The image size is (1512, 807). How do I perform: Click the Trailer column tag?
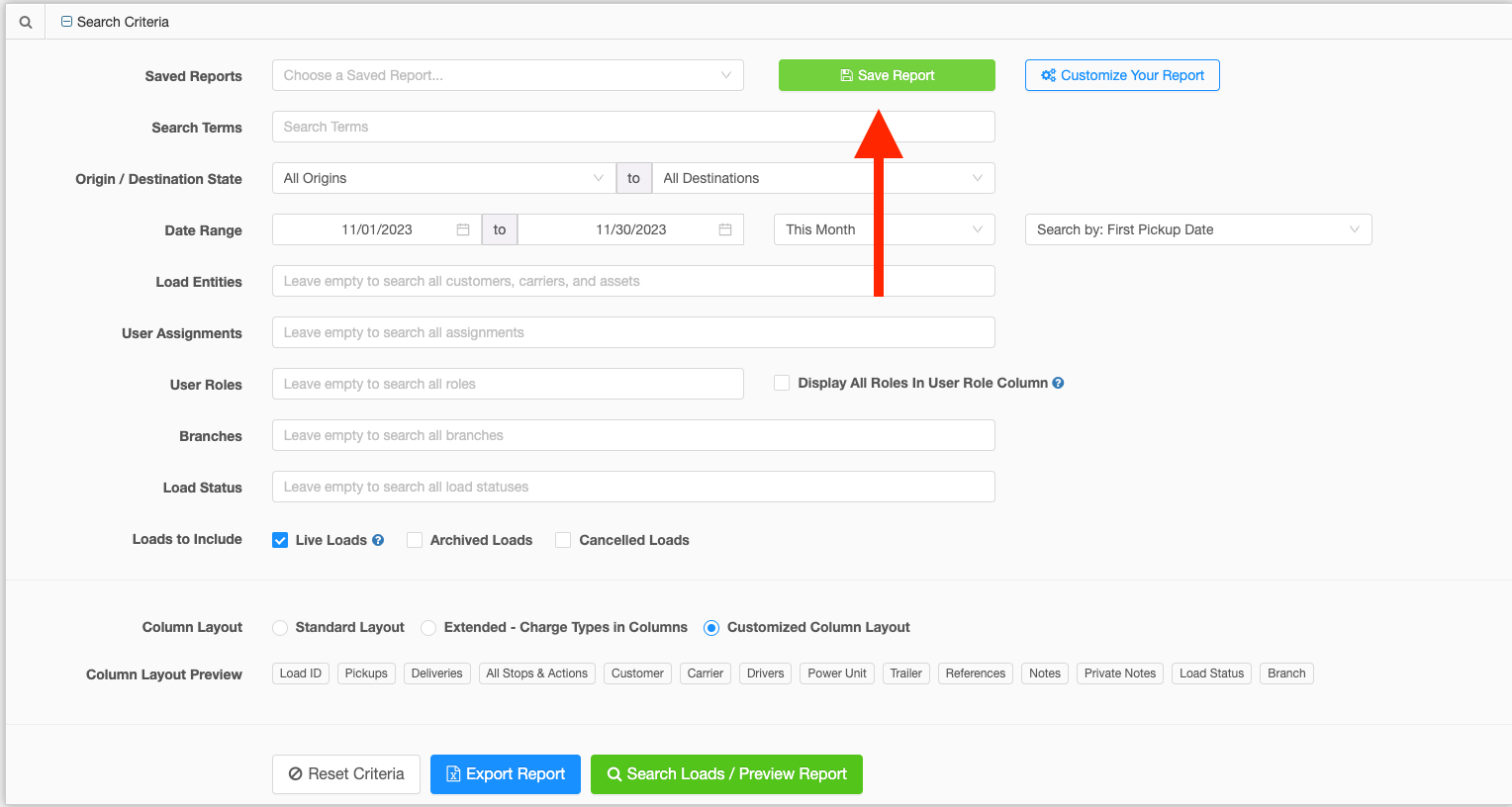pos(905,673)
